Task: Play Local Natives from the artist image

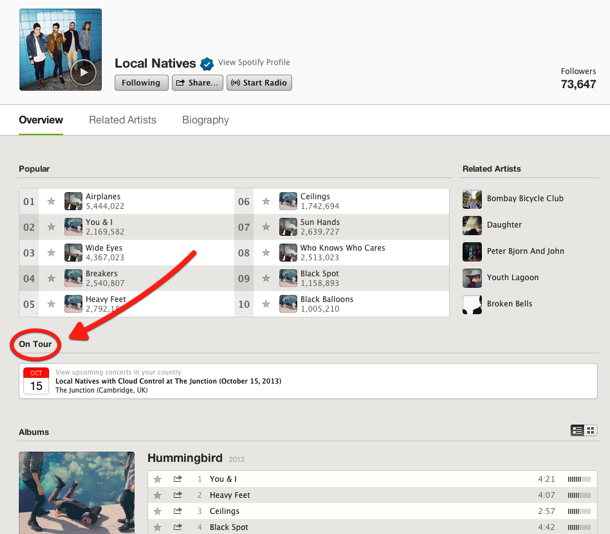Action: click(x=83, y=72)
